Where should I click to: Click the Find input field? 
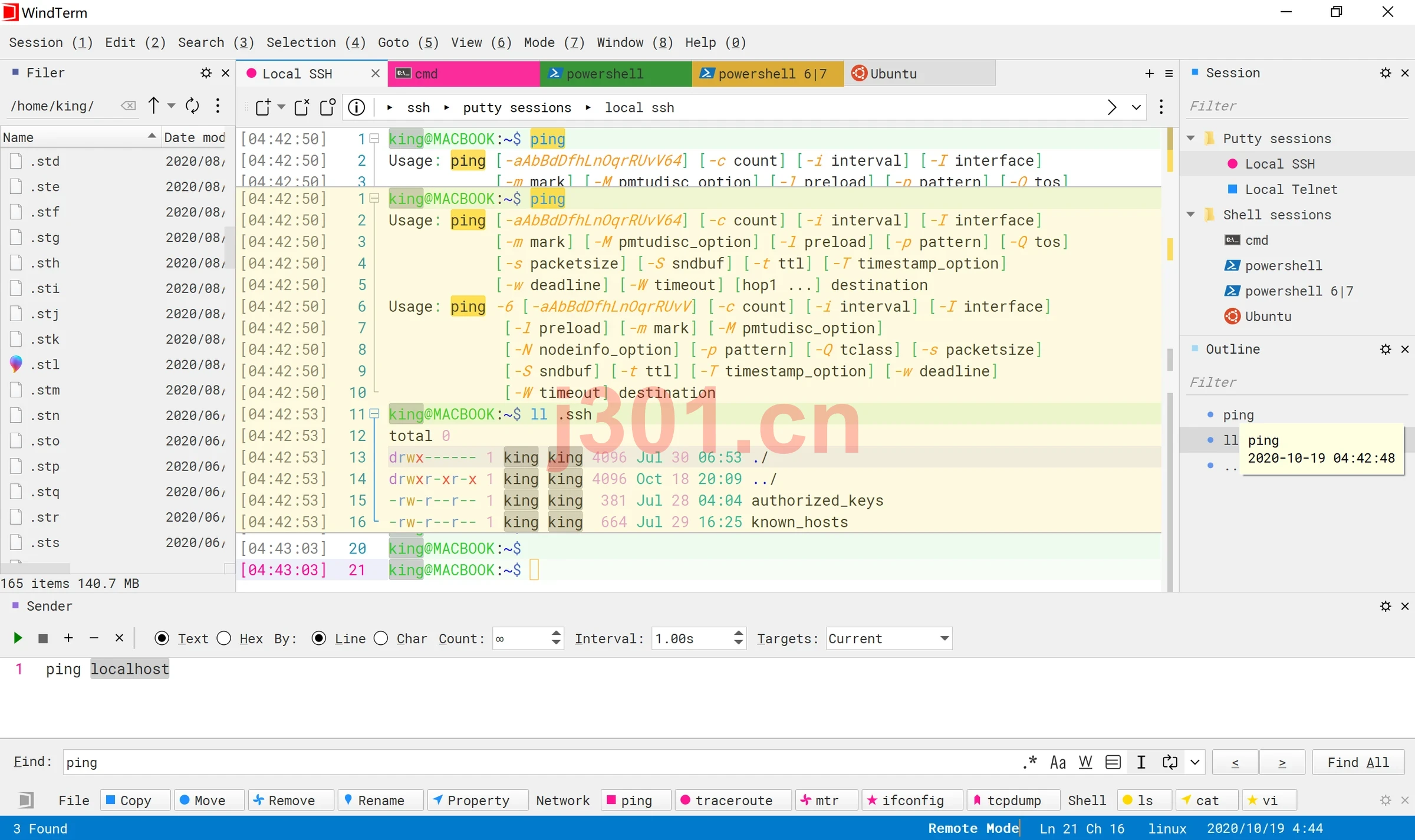pos(539,762)
